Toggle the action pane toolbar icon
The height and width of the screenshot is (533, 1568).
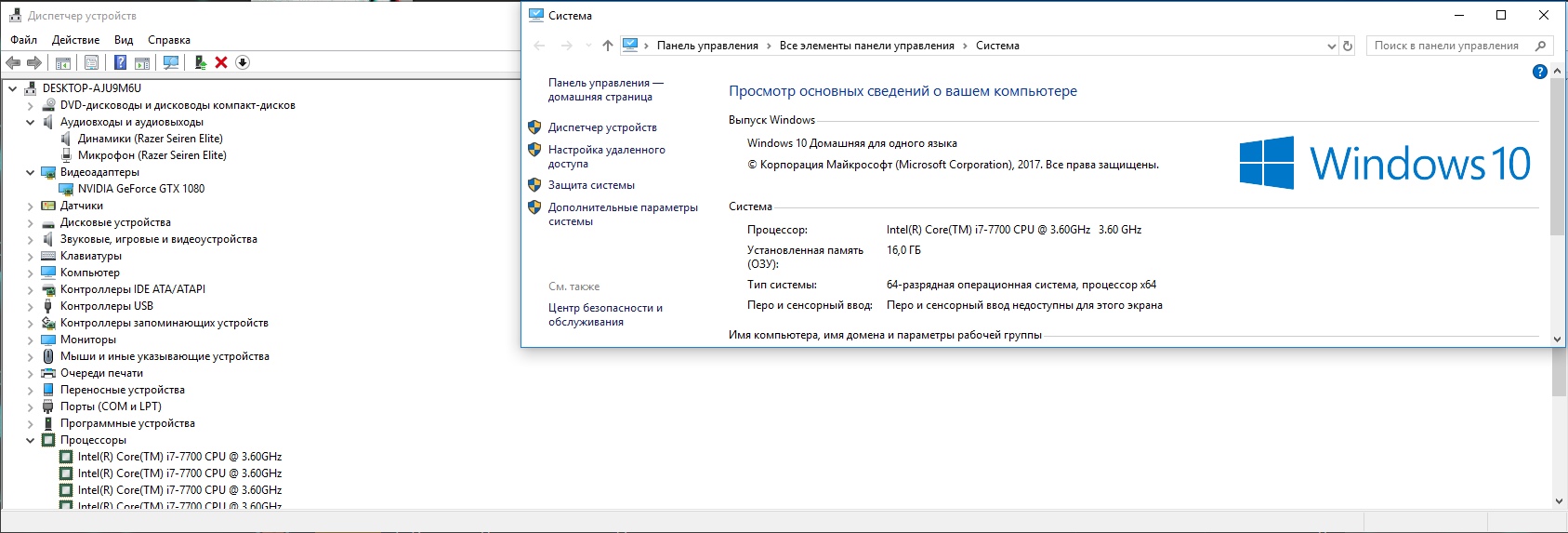point(142,62)
